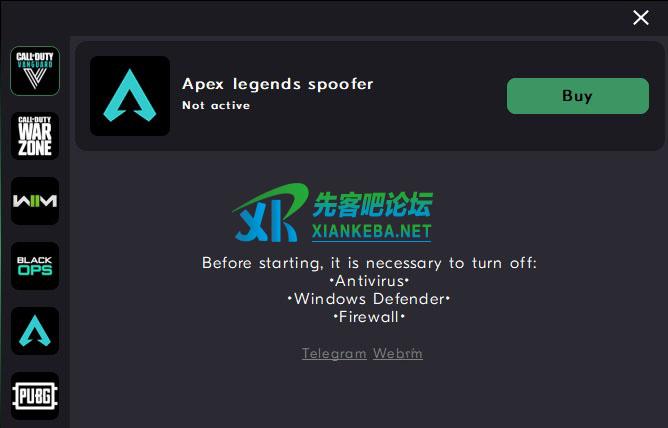Click the large Apex logo in header

tap(130, 96)
